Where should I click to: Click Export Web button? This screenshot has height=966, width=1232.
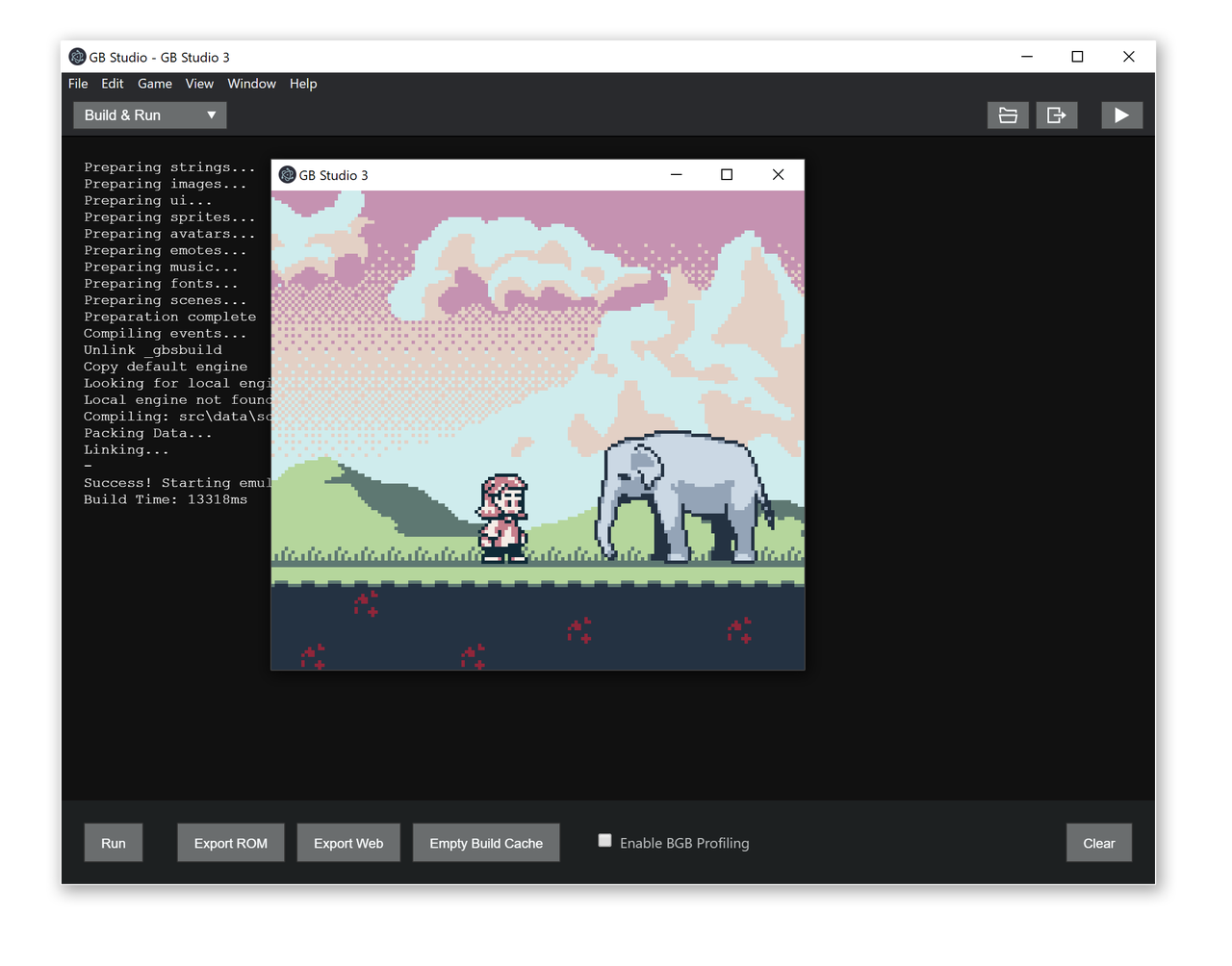[x=348, y=843]
